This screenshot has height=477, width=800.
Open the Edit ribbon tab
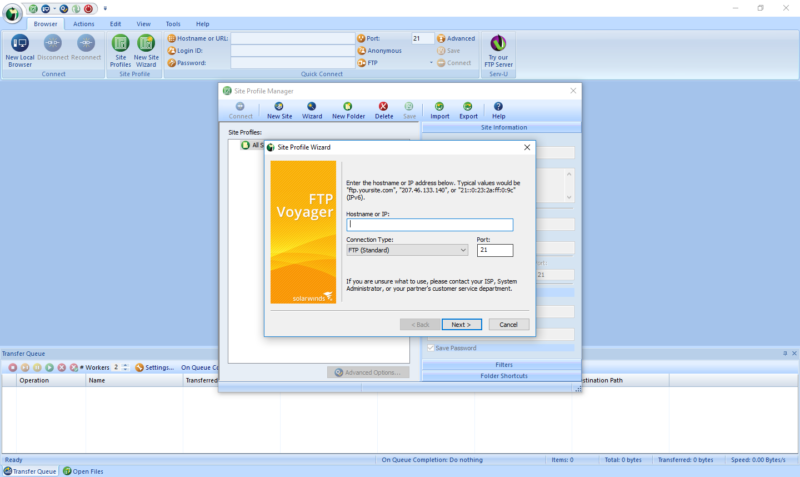pyautogui.click(x=115, y=24)
